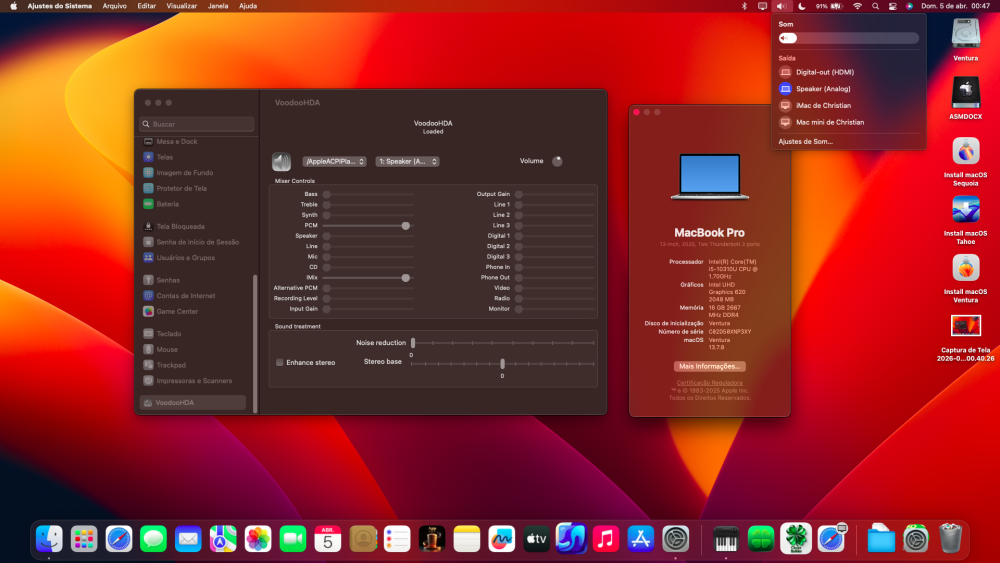Select Speaker (Analog) sound output
Screen dimensions: 1000x563
point(848,89)
